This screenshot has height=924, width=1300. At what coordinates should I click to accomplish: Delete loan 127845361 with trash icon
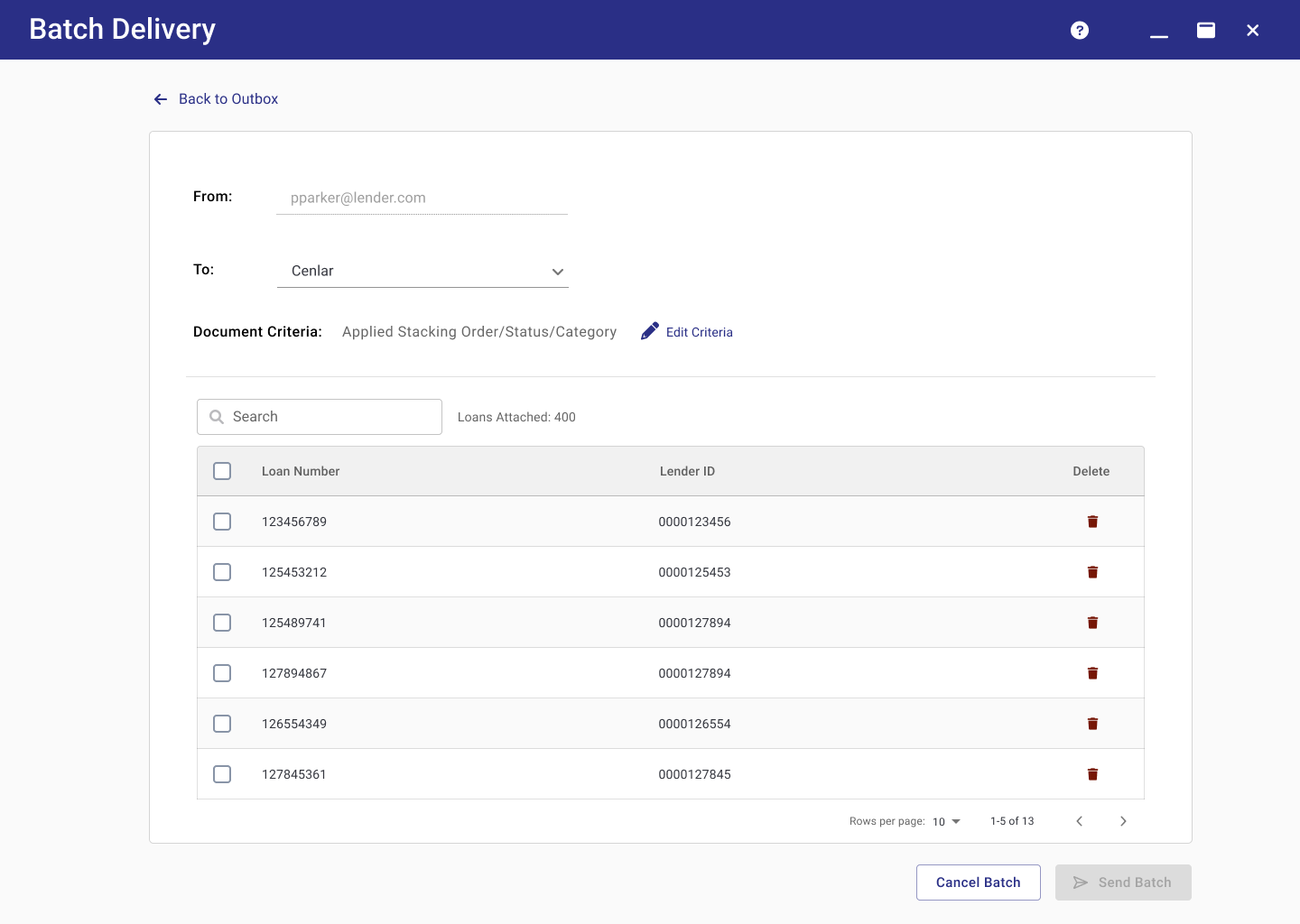pos(1092,774)
